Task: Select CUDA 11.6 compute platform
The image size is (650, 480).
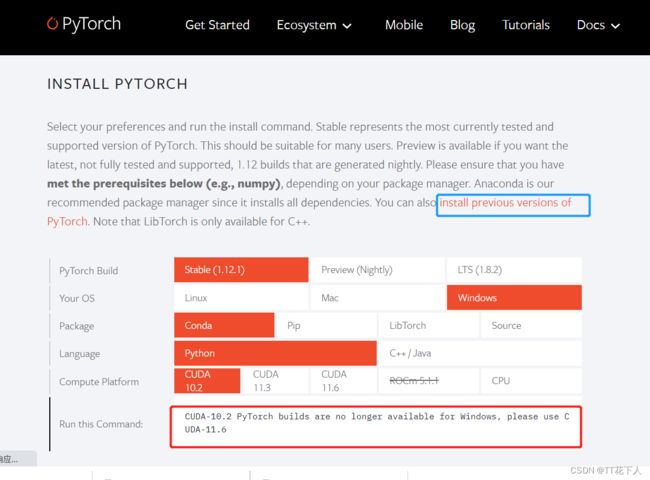Action: [343, 381]
